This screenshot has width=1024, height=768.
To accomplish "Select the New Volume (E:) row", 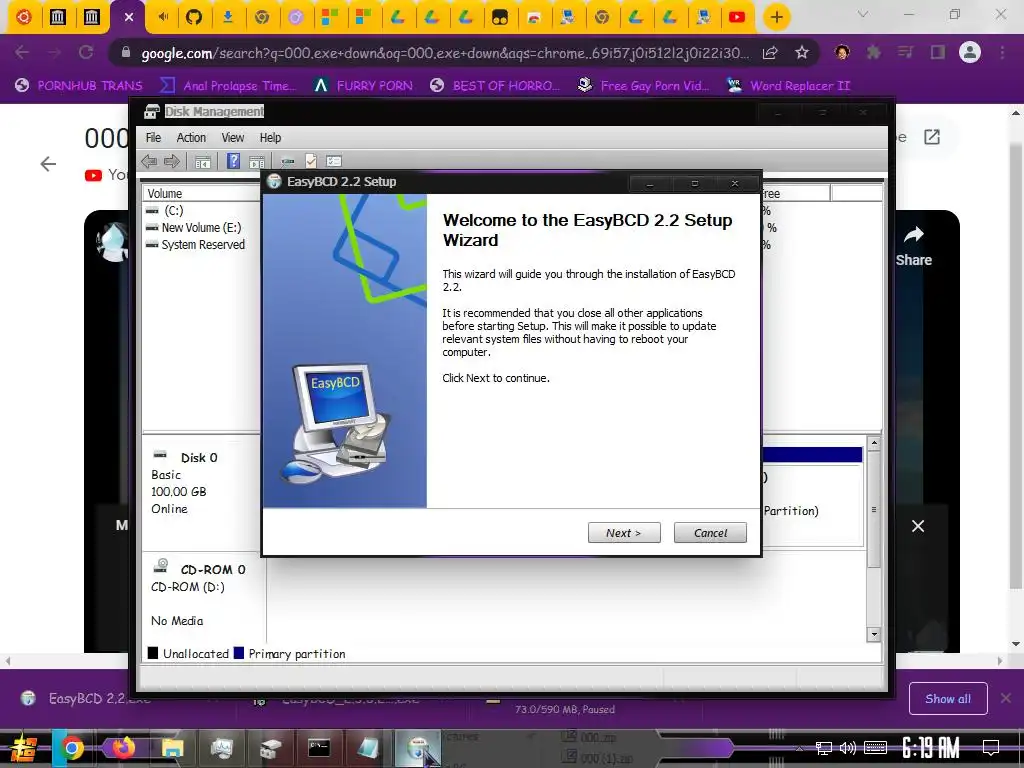I will click(x=202, y=227).
